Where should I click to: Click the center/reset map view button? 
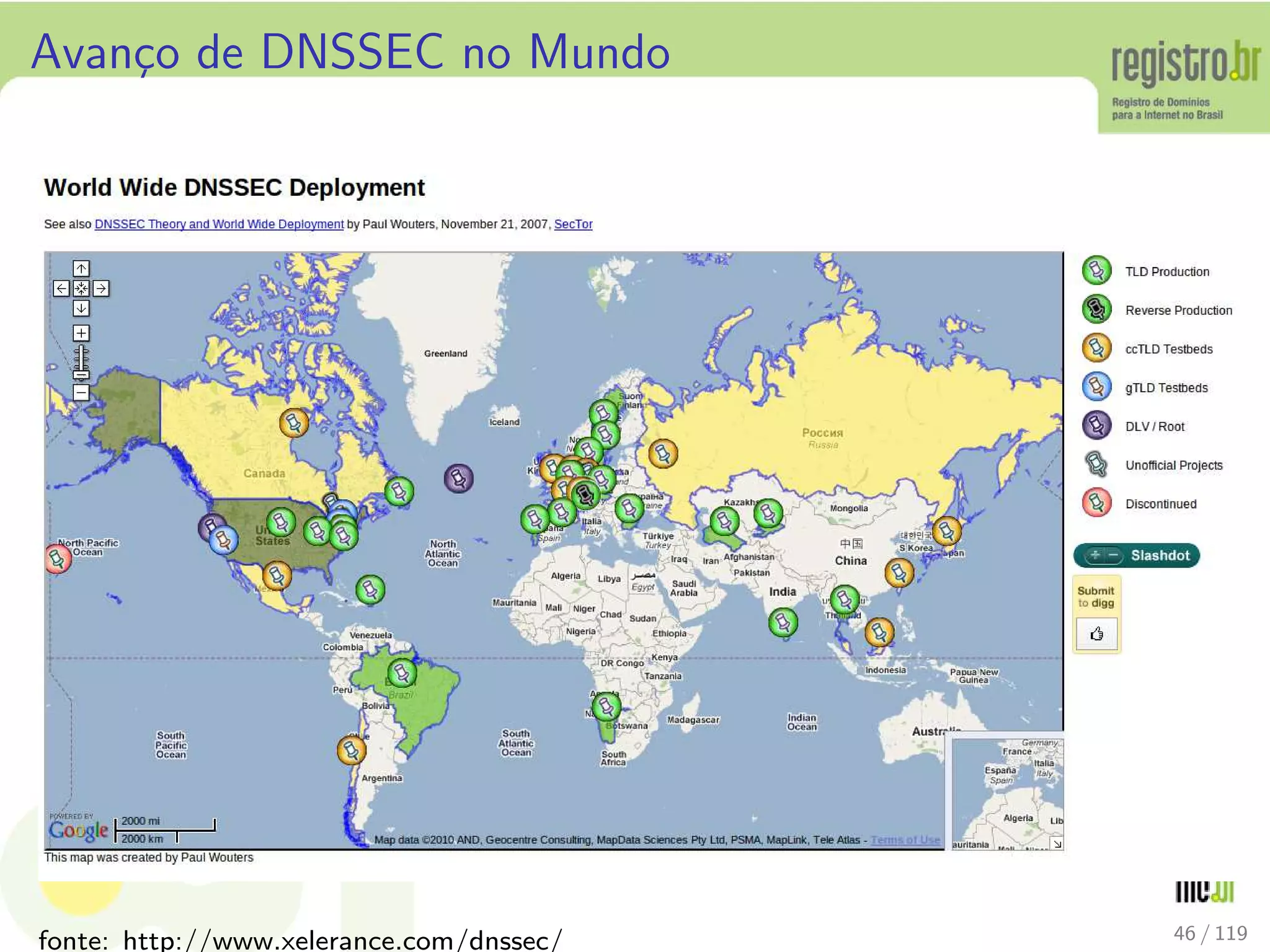point(81,288)
